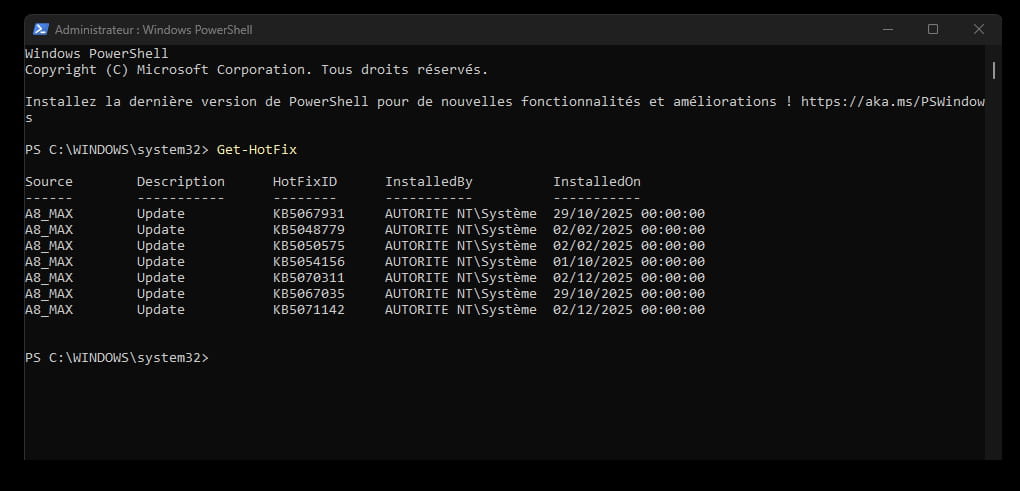Click the KB5050575 hotfix entry
Screen dimensions: 1020x491
click(x=308, y=246)
